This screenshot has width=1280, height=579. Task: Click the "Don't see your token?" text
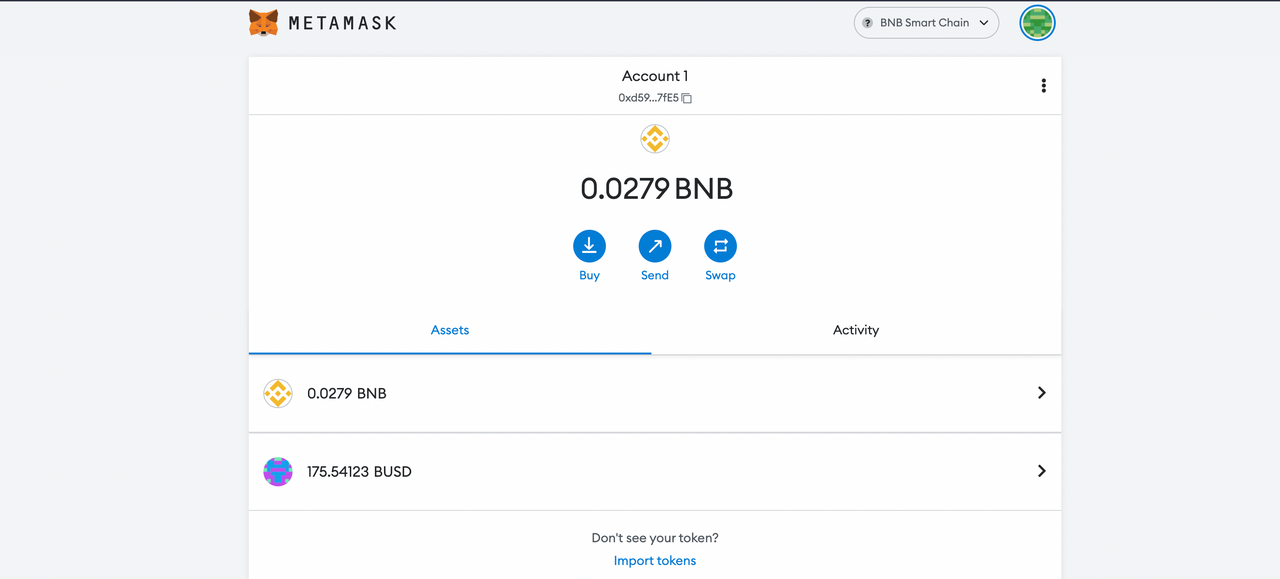[655, 538]
